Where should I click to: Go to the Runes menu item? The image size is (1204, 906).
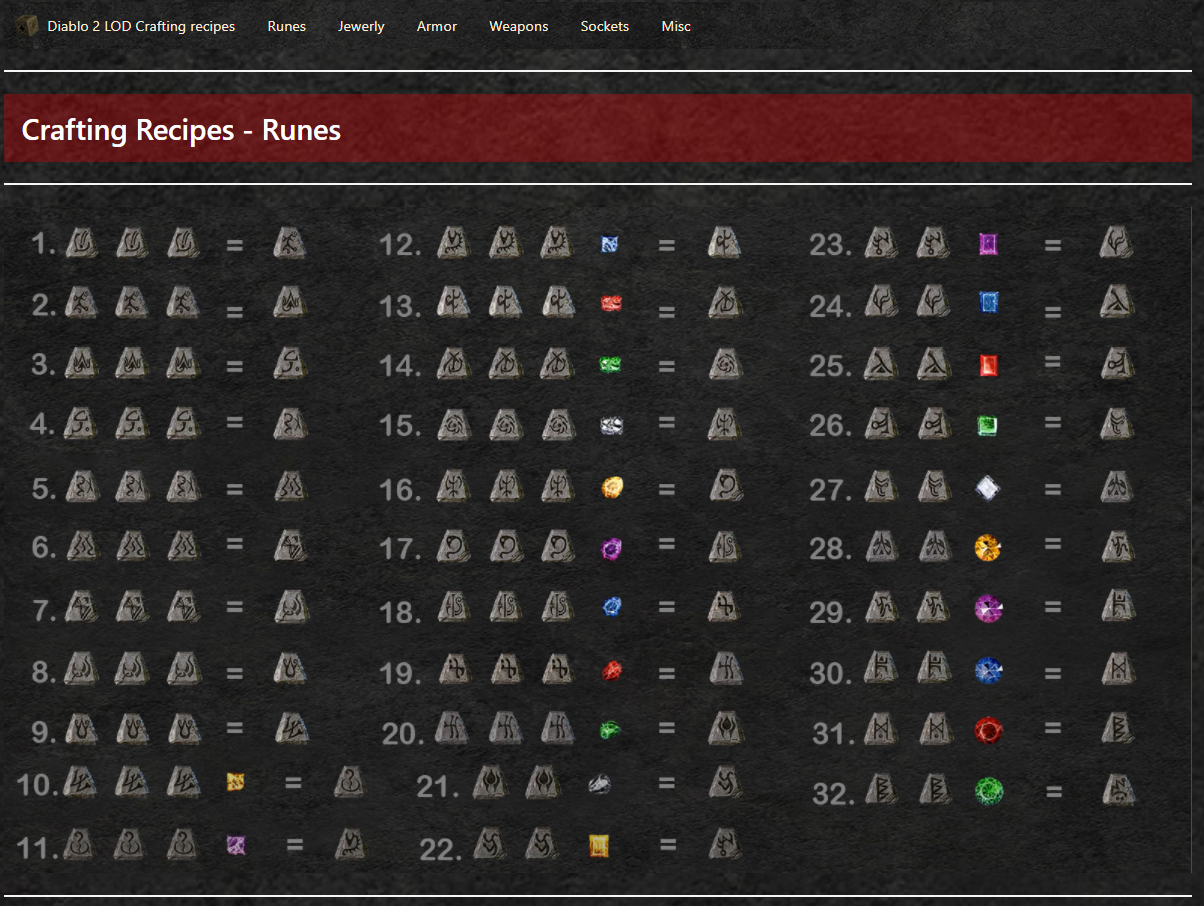pyautogui.click(x=287, y=26)
